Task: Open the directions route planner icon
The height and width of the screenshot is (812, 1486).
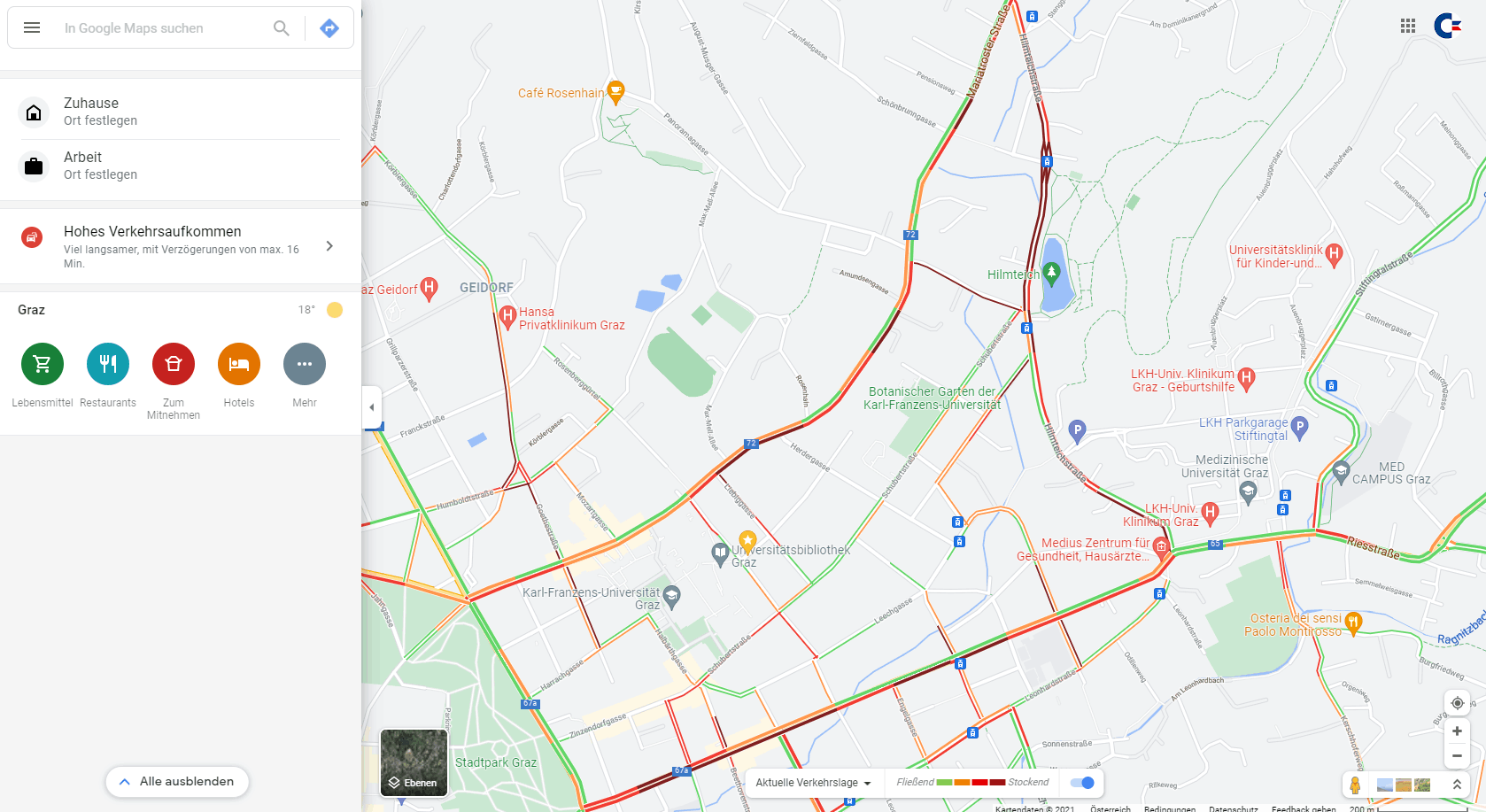Action: point(329,28)
